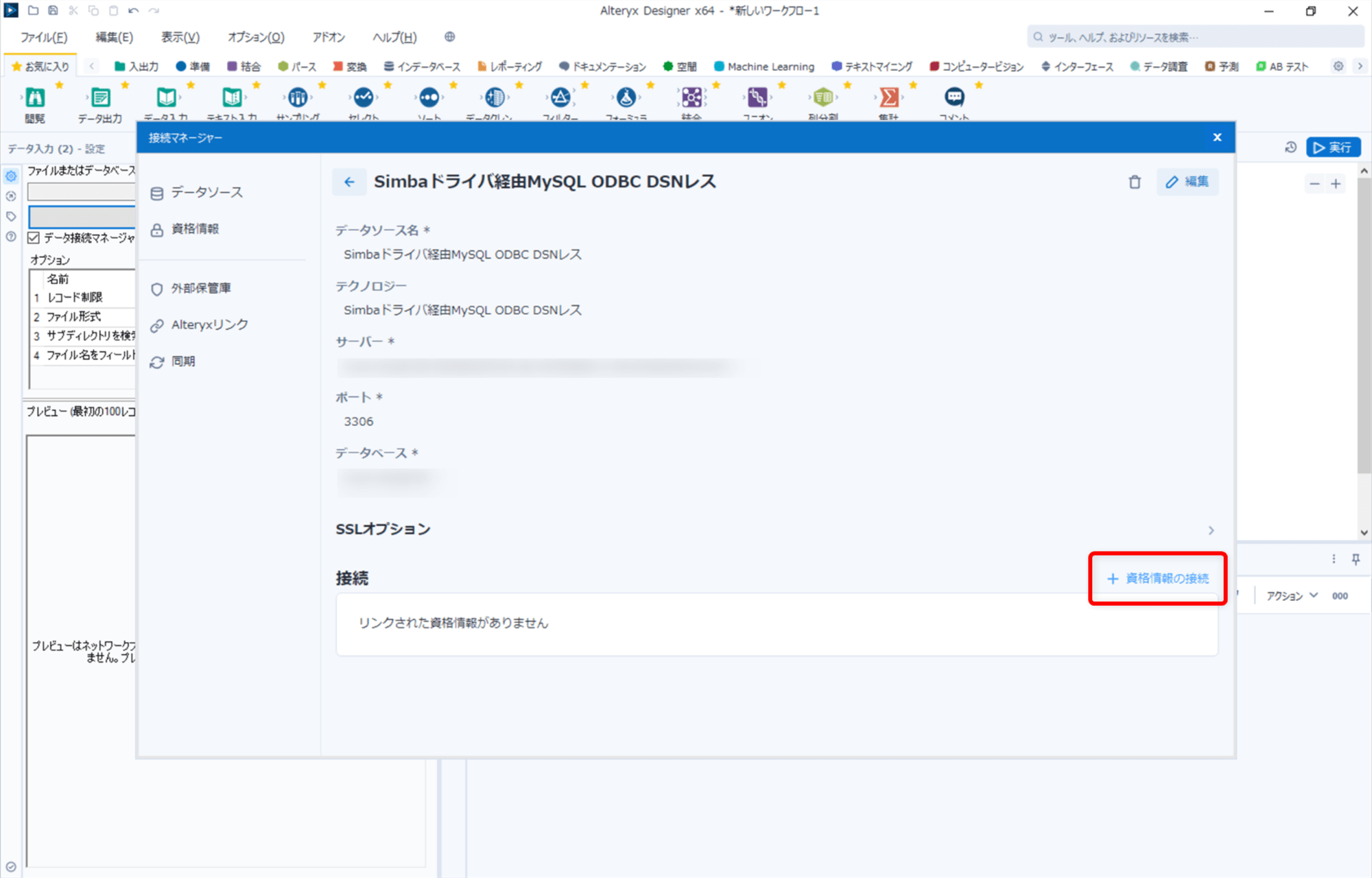Open Alteryxリンク in Connection Manager sidebar

[200, 324]
